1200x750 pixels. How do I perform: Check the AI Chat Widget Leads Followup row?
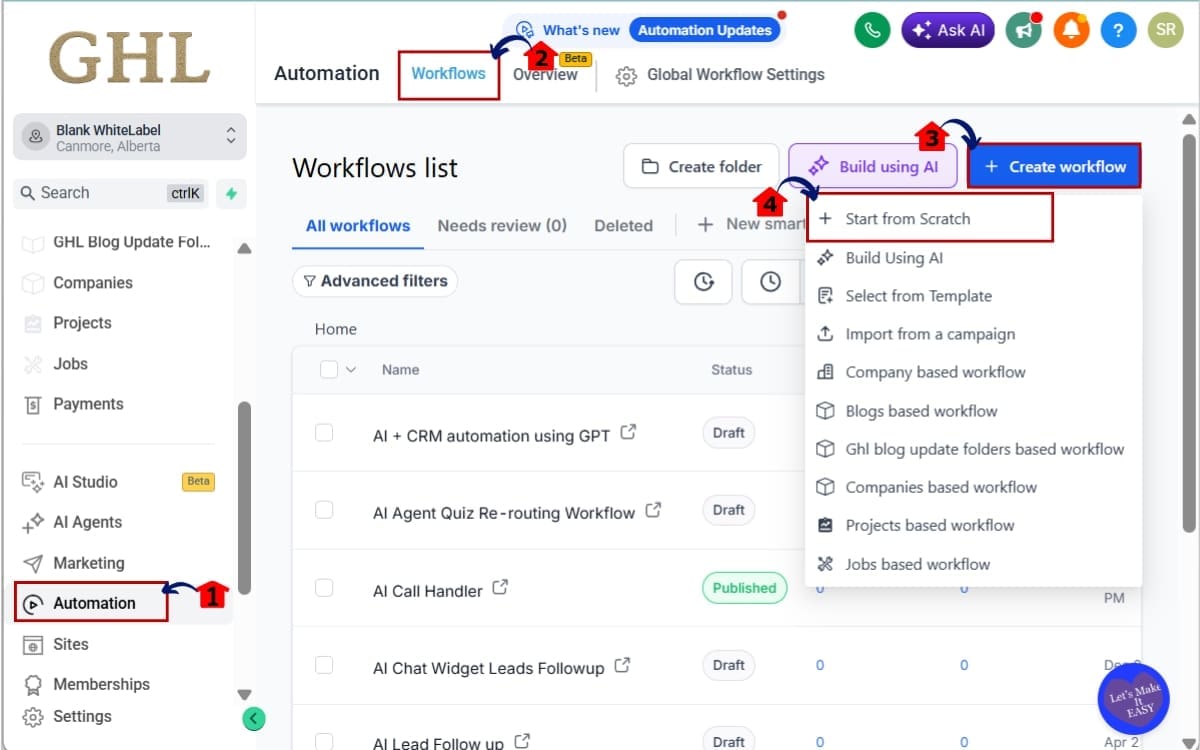click(324, 664)
